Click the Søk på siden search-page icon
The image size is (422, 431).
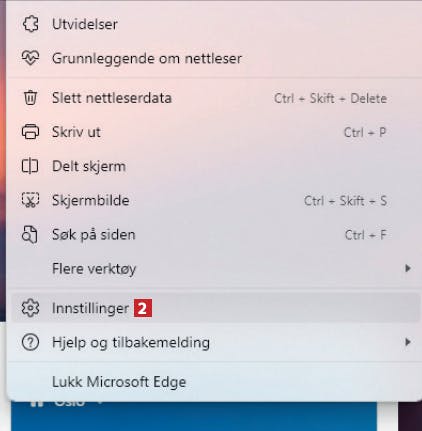pos(30,234)
